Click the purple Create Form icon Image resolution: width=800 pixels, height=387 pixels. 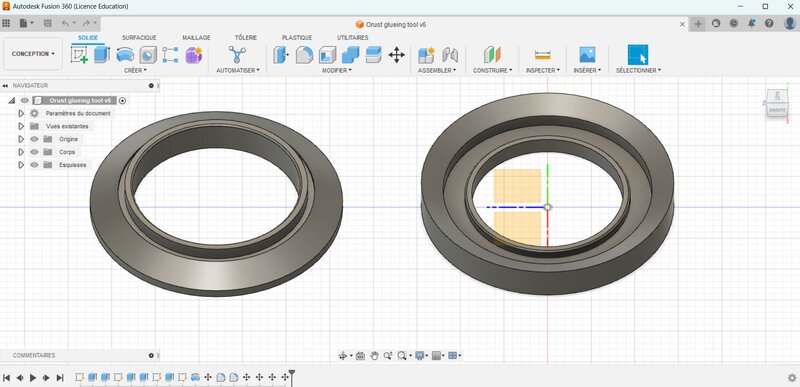tap(194, 55)
